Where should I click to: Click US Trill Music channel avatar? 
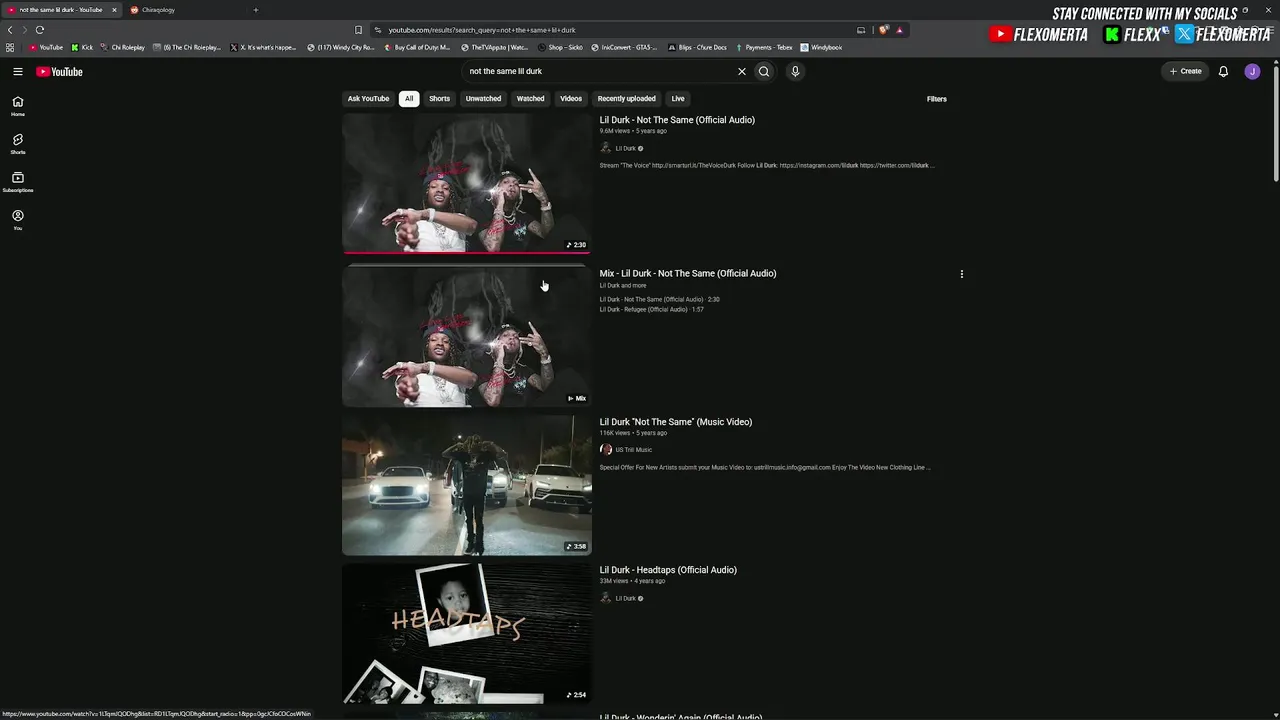point(605,450)
